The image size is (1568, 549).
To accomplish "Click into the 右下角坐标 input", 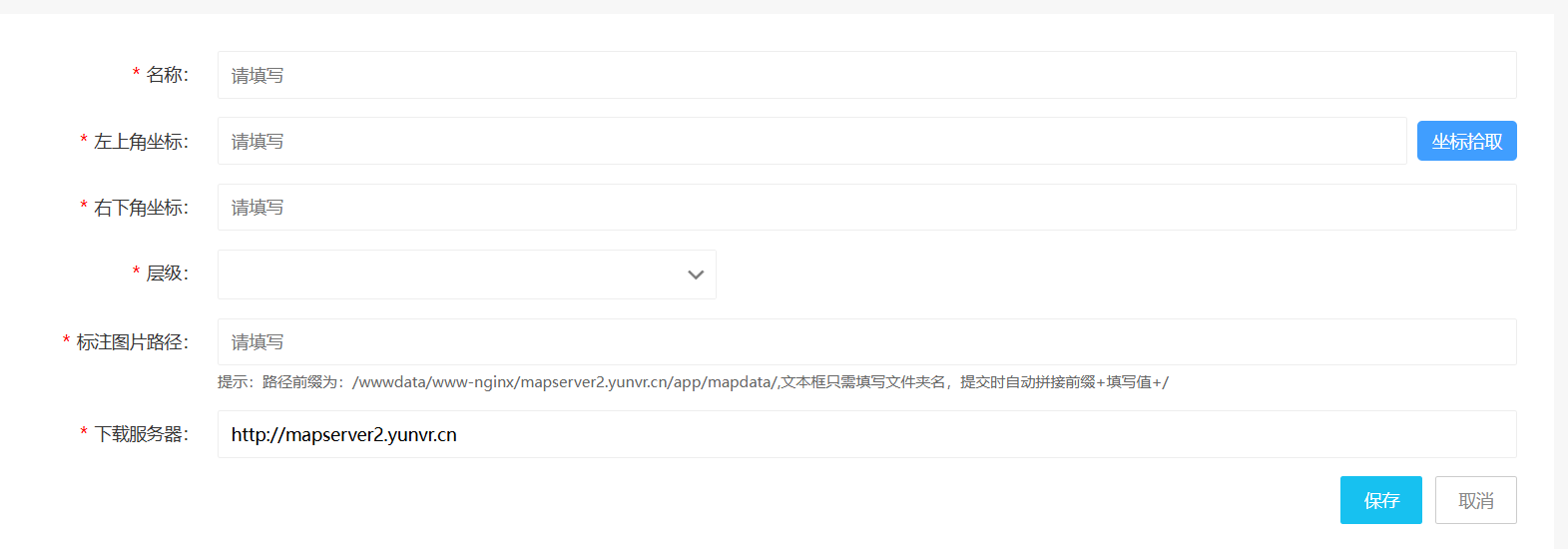I will 866,208.
